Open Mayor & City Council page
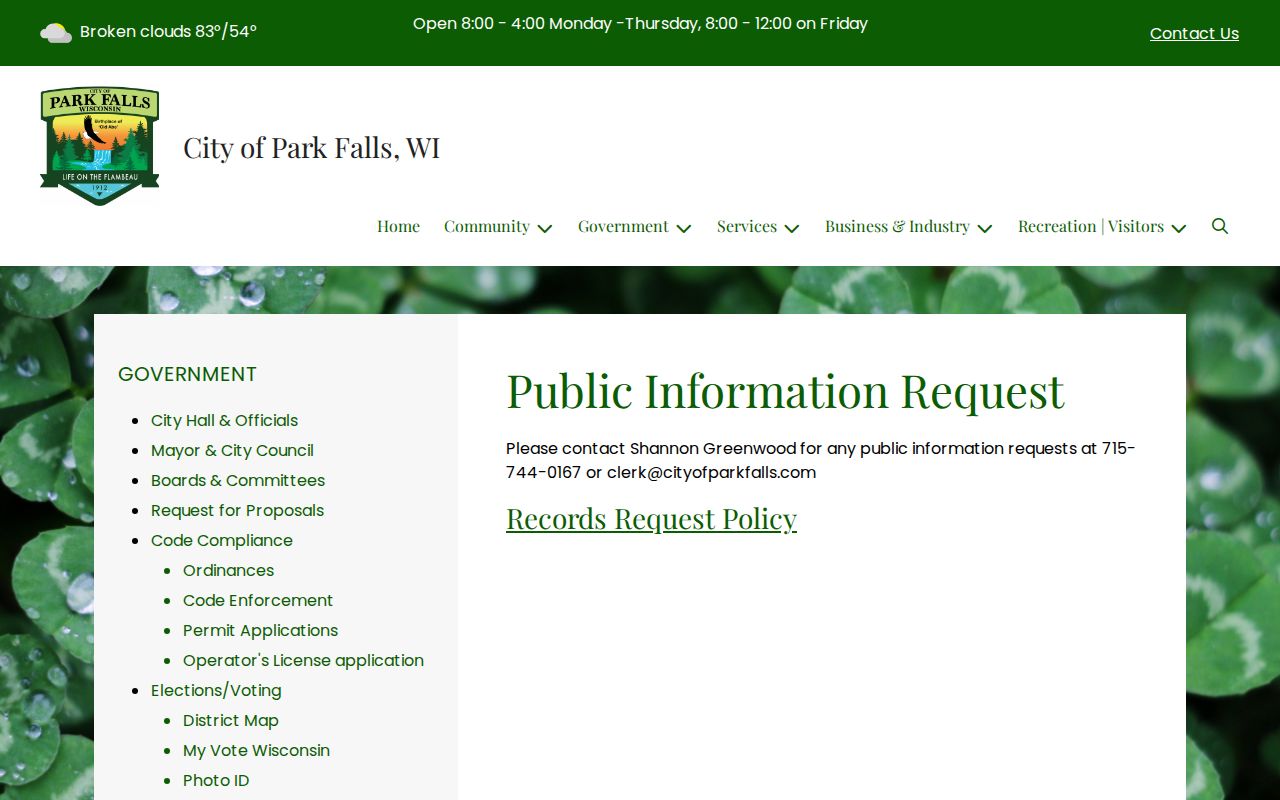1280x800 pixels. click(x=232, y=450)
